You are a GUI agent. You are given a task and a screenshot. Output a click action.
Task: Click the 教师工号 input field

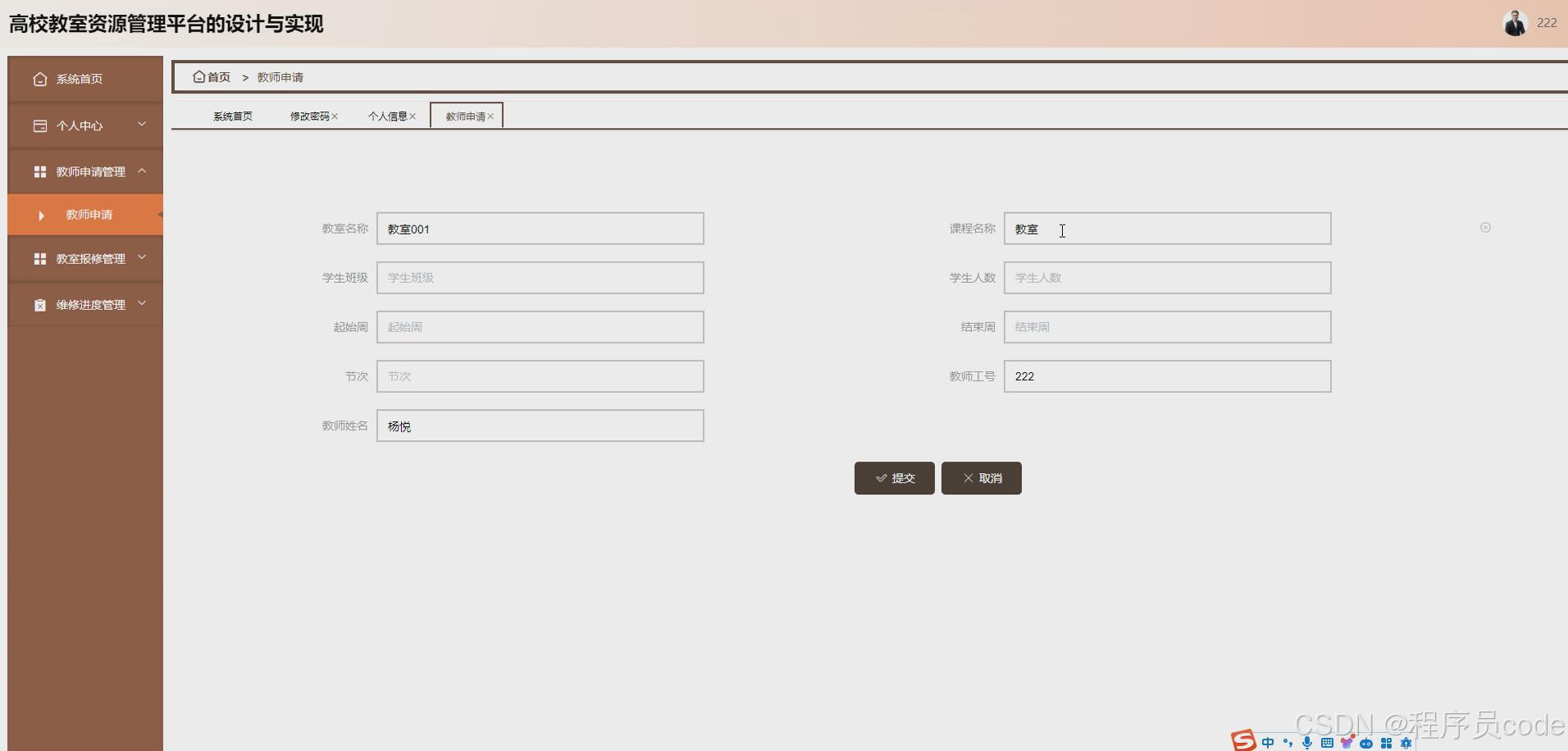pos(1167,376)
